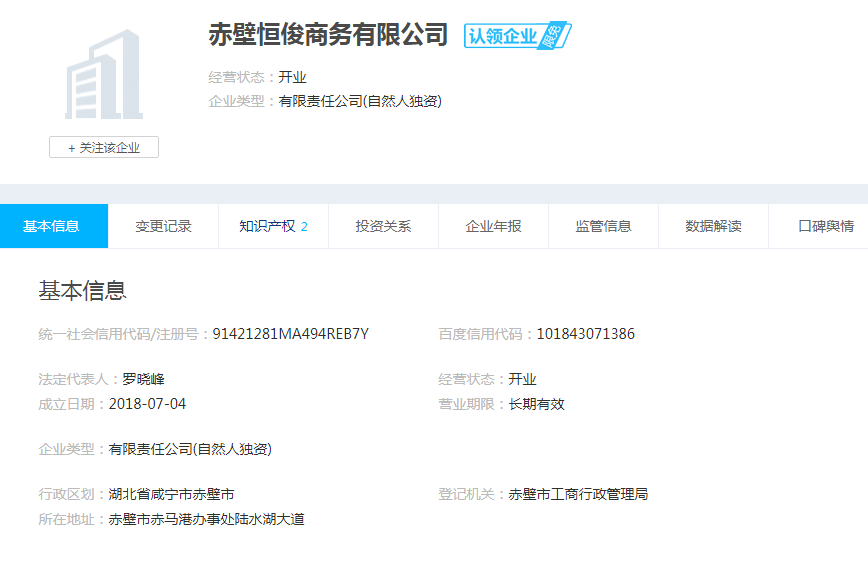Click legal representative name 罗晓峰
Screen dimensions: 868x586
(x=143, y=379)
